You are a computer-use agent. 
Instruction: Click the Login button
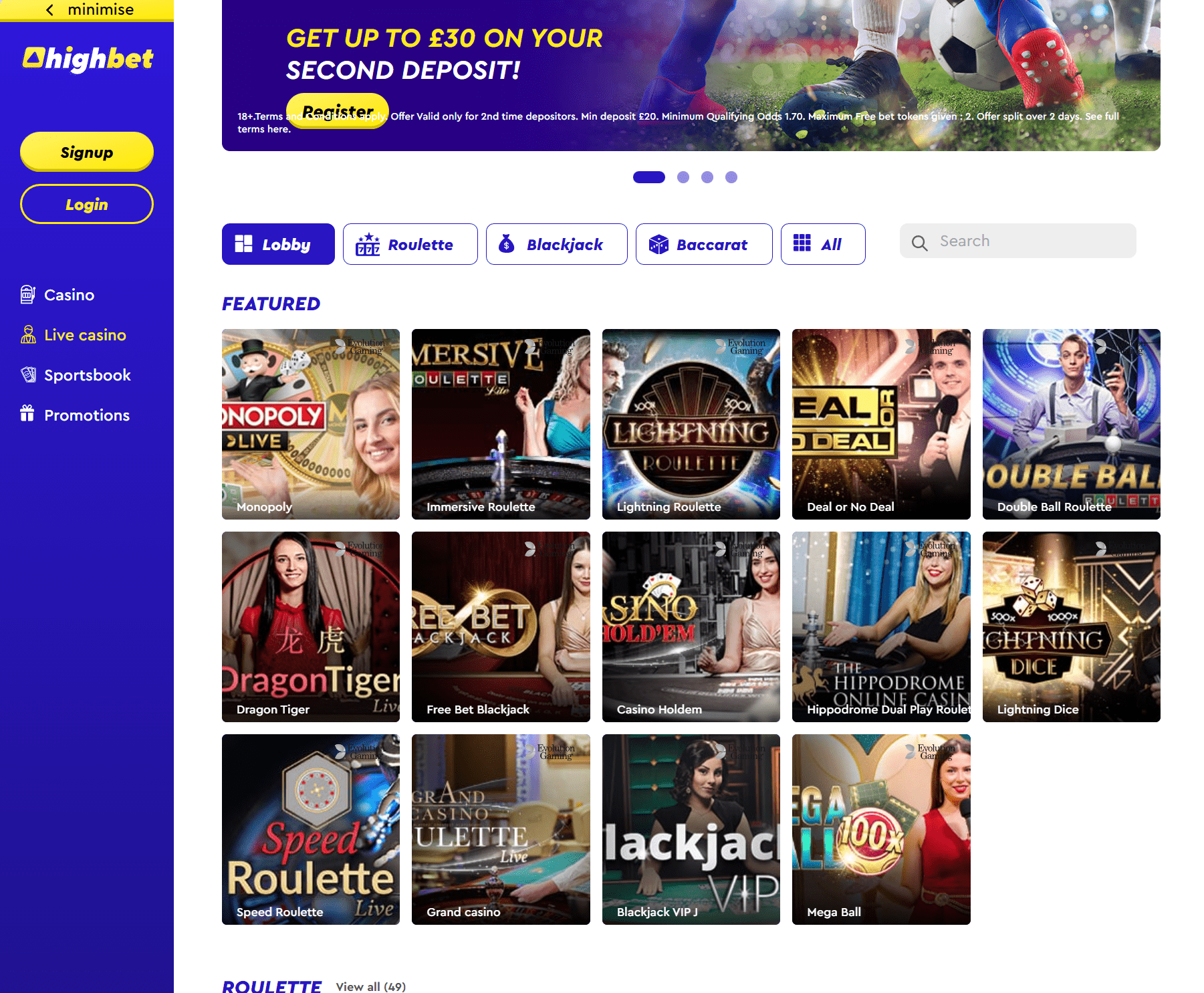coord(87,204)
